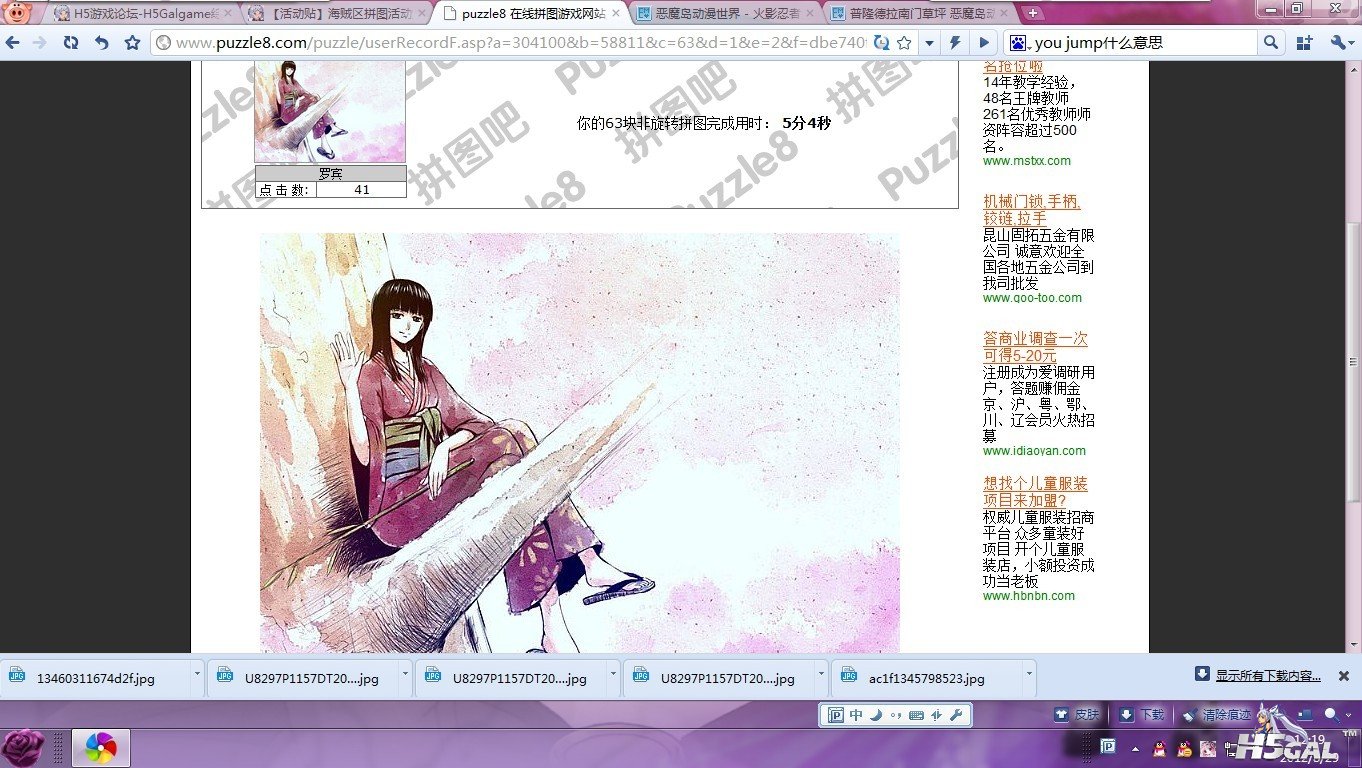1362x768 pixels.
Task: Click the go/play arrow beside address bar
Action: point(984,43)
